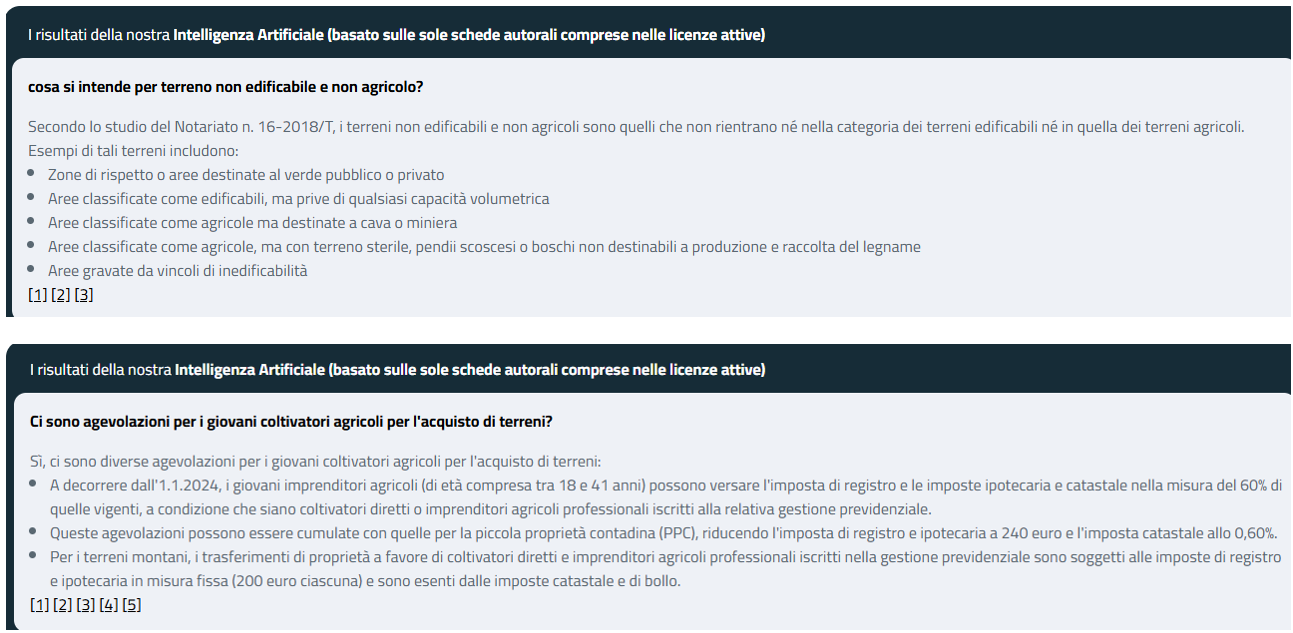Click the bullet starting "A decorrere dall'1.1.2024"
The width and height of the screenshot is (1293, 633).
coord(665,497)
